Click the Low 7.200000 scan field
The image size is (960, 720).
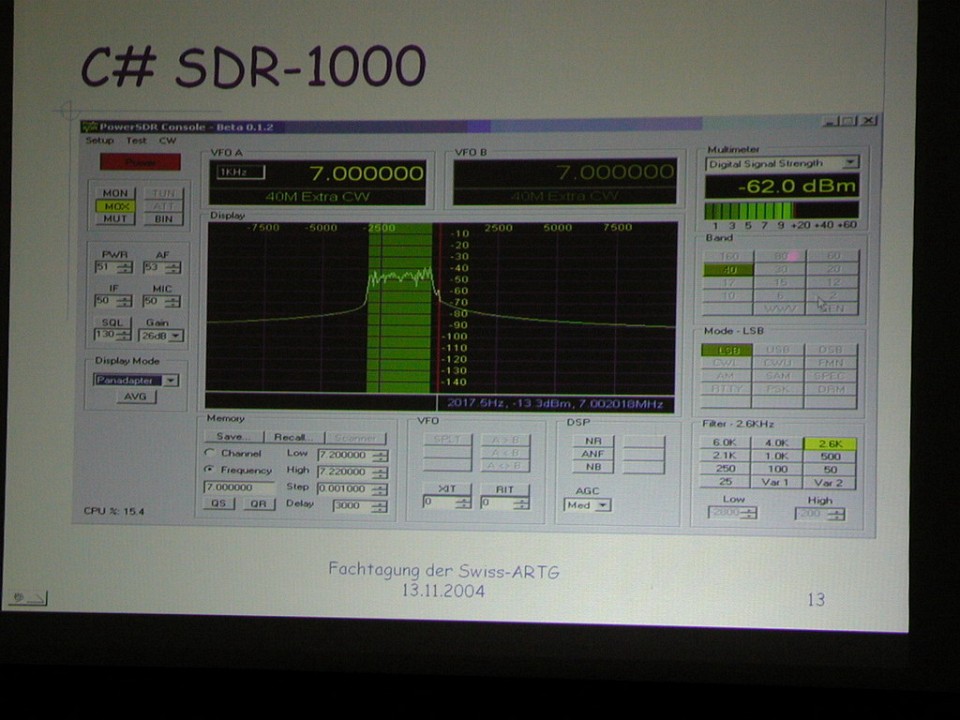[352, 456]
